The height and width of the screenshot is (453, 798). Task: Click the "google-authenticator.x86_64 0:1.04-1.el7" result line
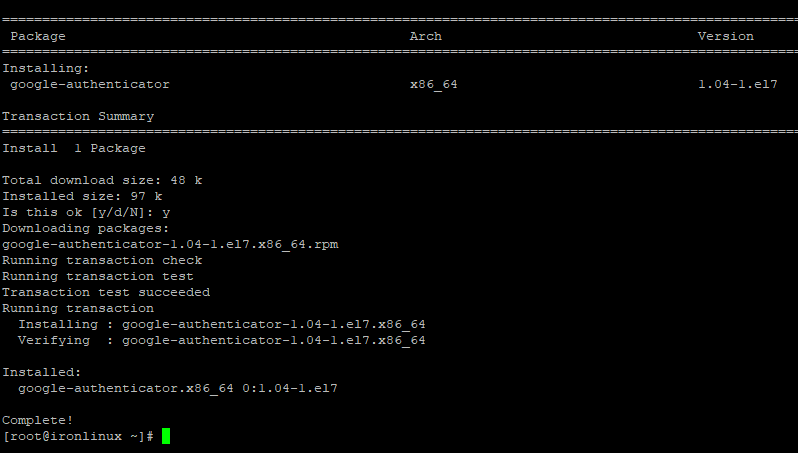tap(178, 388)
